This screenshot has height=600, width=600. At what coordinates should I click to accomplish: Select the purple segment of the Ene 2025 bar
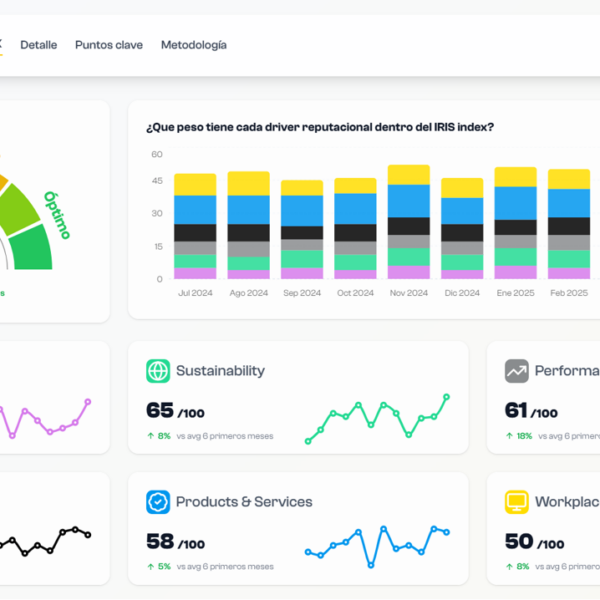pyautogui.click(x=515, y=272)
